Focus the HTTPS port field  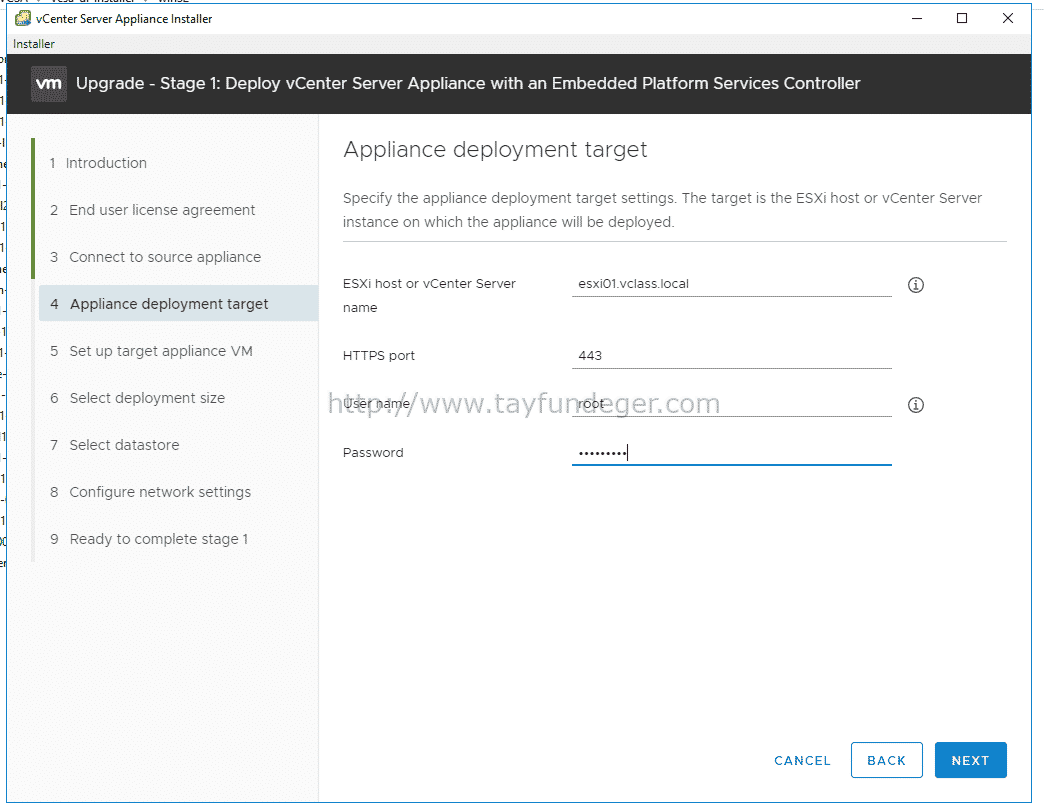click(x=732, y=356)
